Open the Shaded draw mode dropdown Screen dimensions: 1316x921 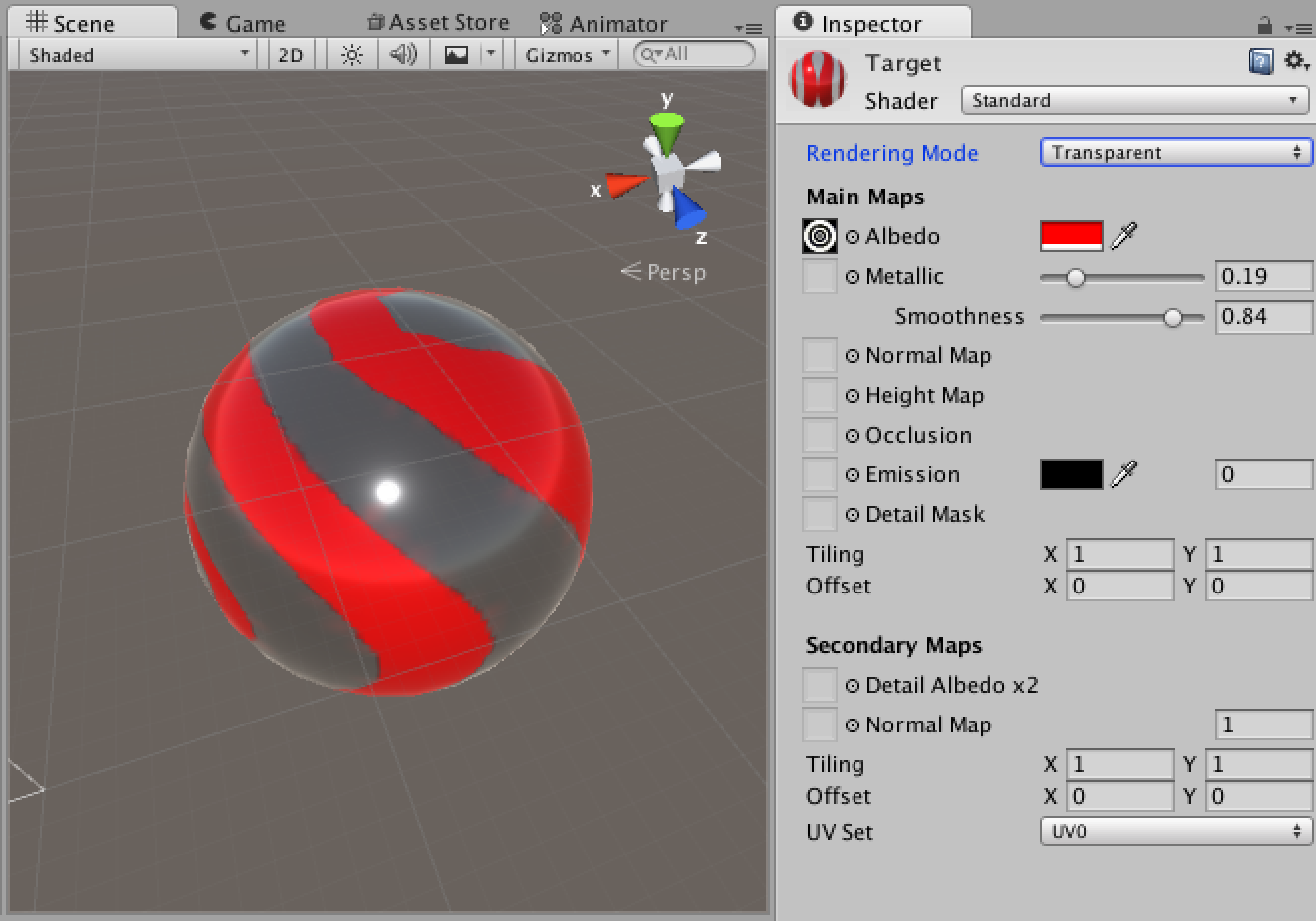click(x=136, y=55)
